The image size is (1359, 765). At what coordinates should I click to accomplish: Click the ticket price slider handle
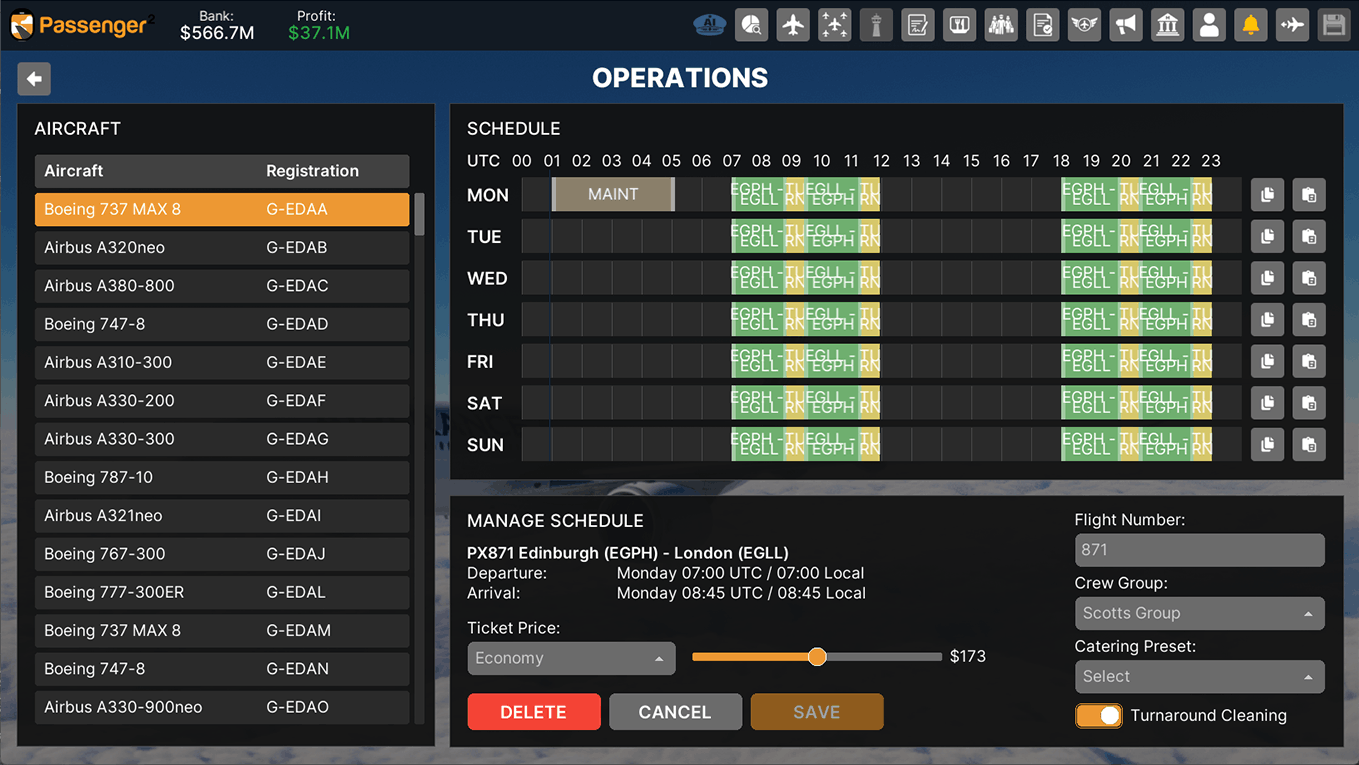coord(817,657)
